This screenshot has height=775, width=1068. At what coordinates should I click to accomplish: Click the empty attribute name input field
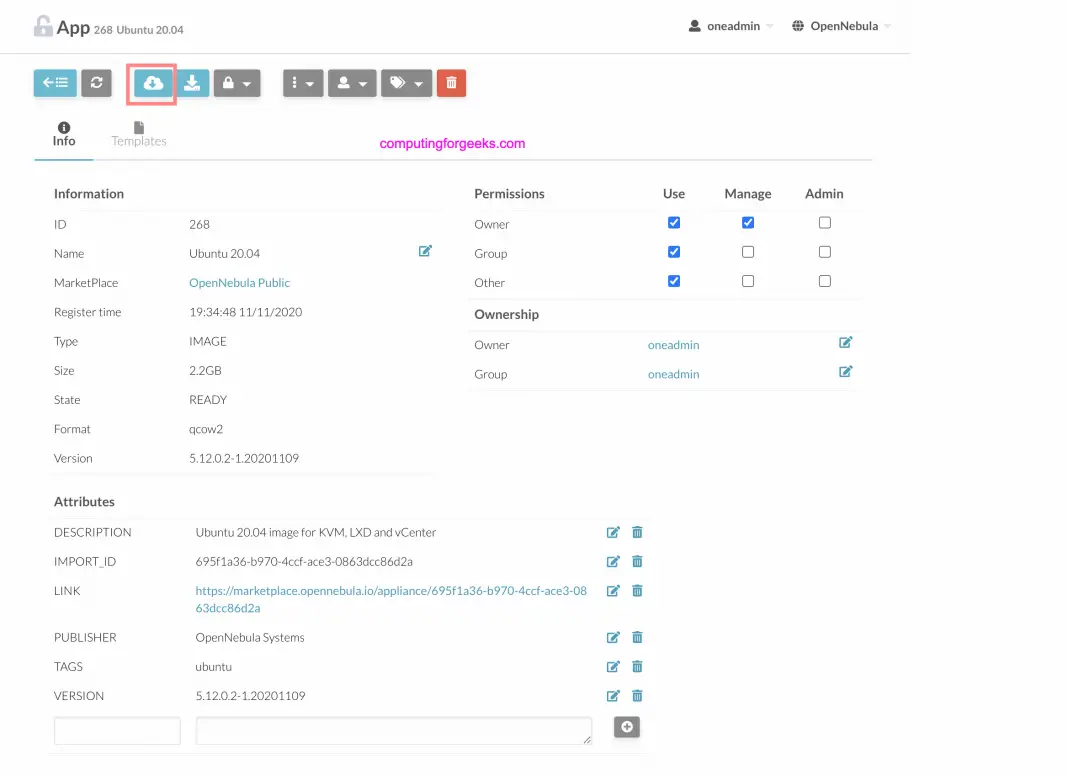(117, 730)
